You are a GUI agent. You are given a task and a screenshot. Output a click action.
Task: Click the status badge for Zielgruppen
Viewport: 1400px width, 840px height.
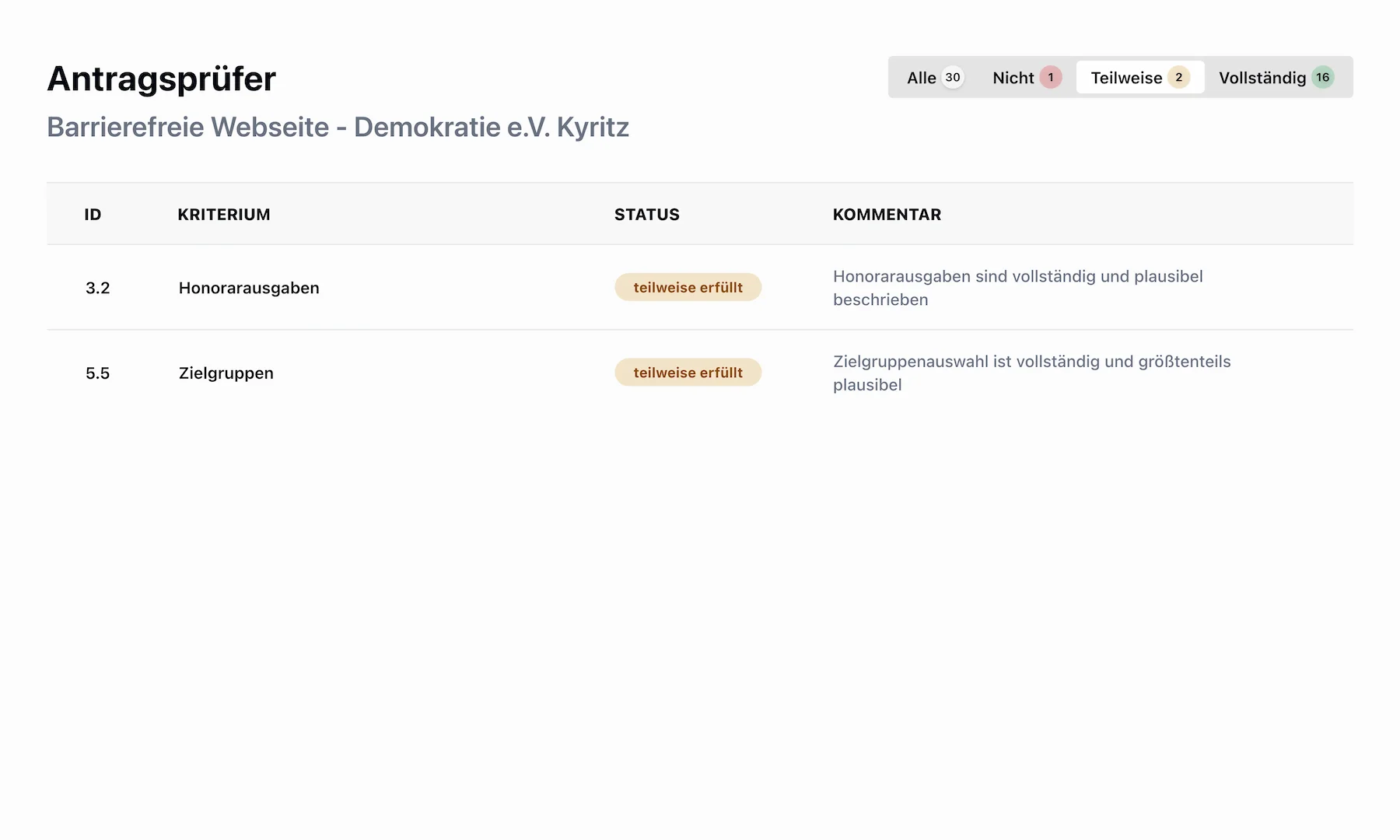[688, 373]
